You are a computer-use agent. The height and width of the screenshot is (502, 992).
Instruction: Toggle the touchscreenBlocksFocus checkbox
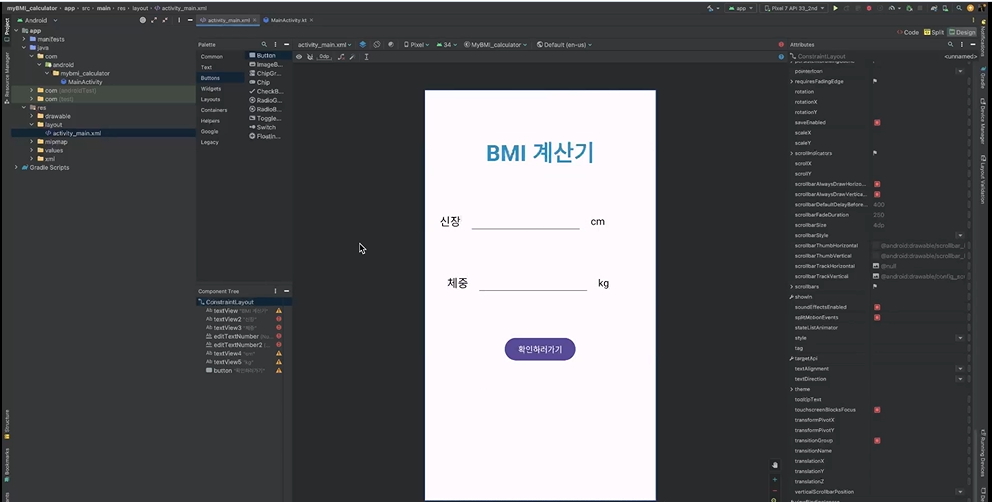click(877, 410)
